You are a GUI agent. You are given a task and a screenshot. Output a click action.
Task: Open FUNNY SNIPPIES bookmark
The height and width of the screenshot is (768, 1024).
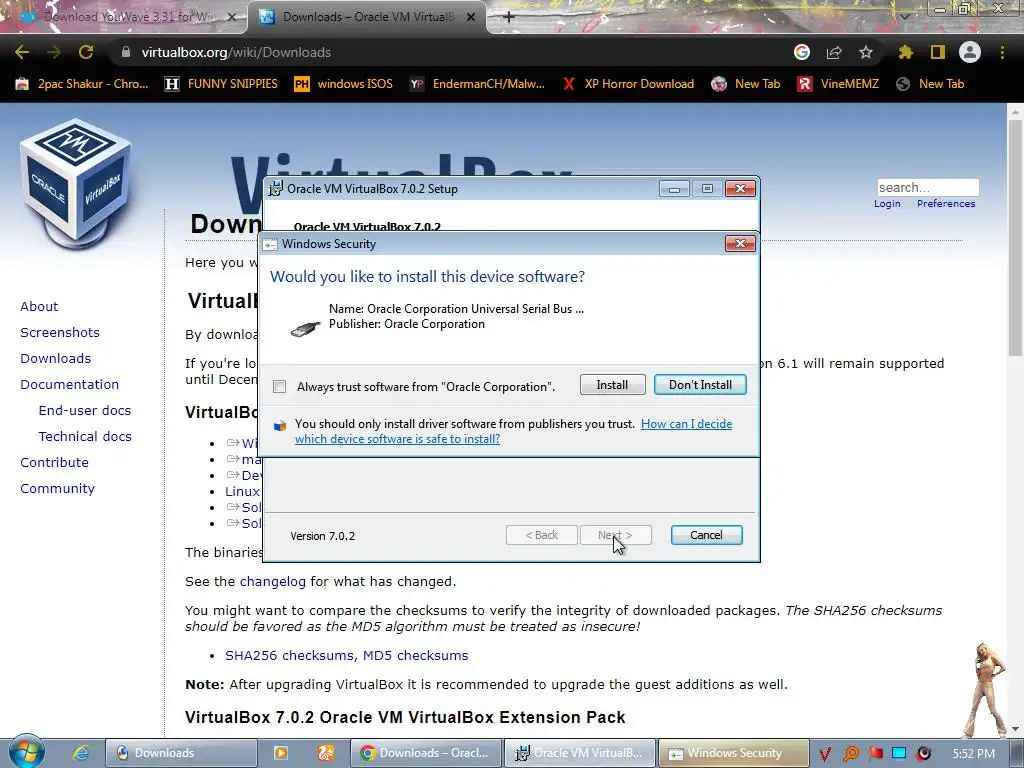(x=221, y=84)
